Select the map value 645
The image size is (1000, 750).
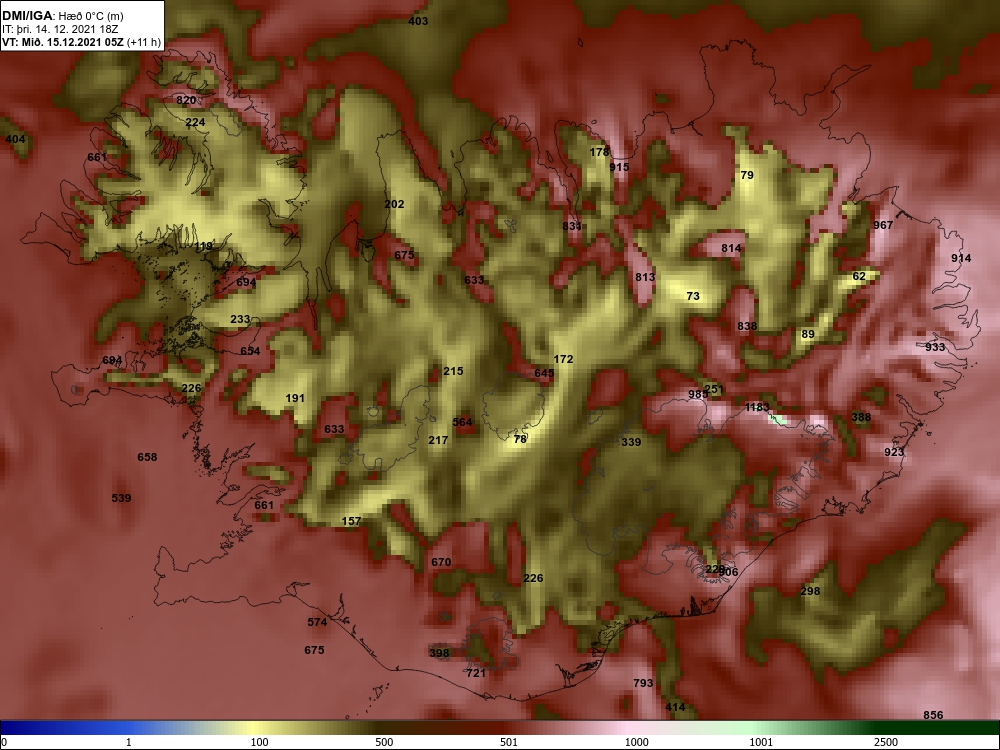pyautogui.click(x=544, y=373)
